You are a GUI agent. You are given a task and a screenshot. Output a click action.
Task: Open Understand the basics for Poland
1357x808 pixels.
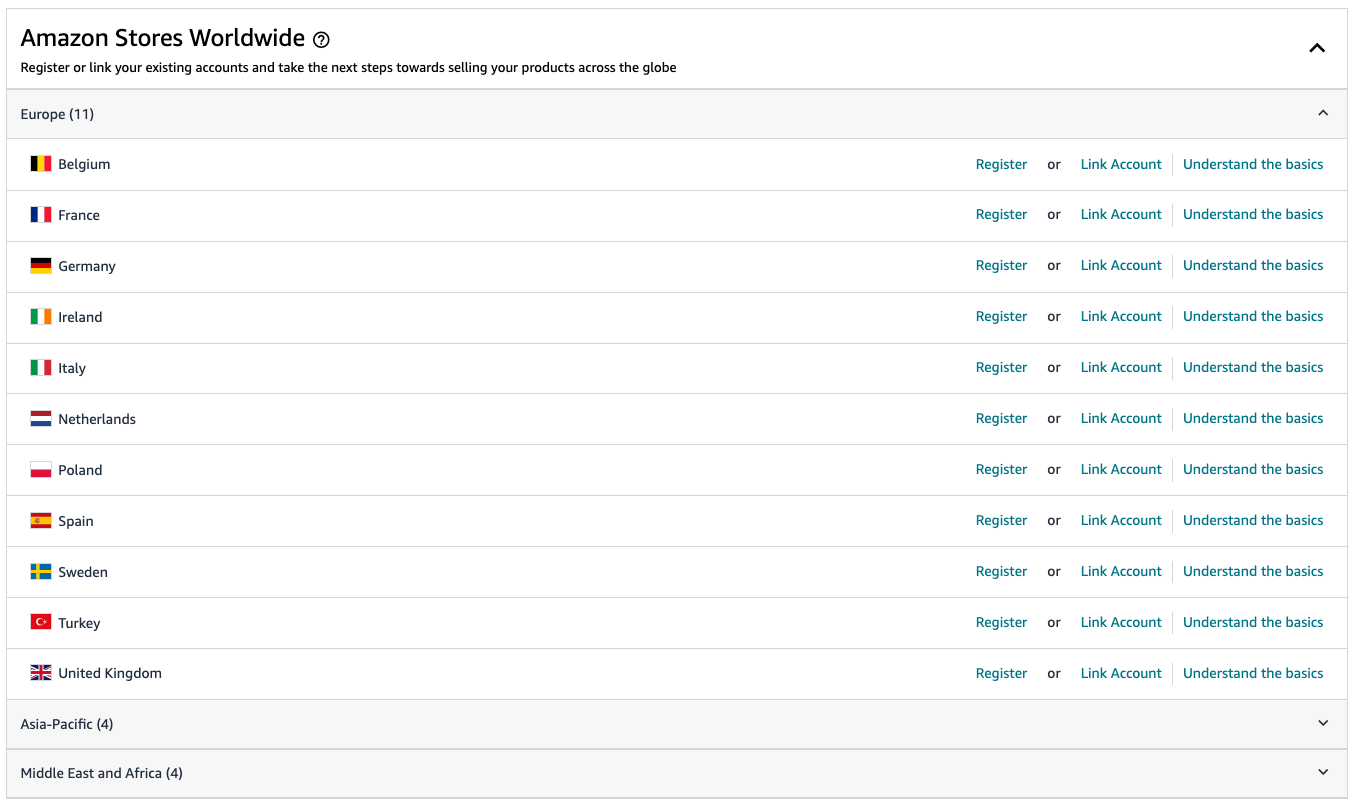tap(1253, 469)
